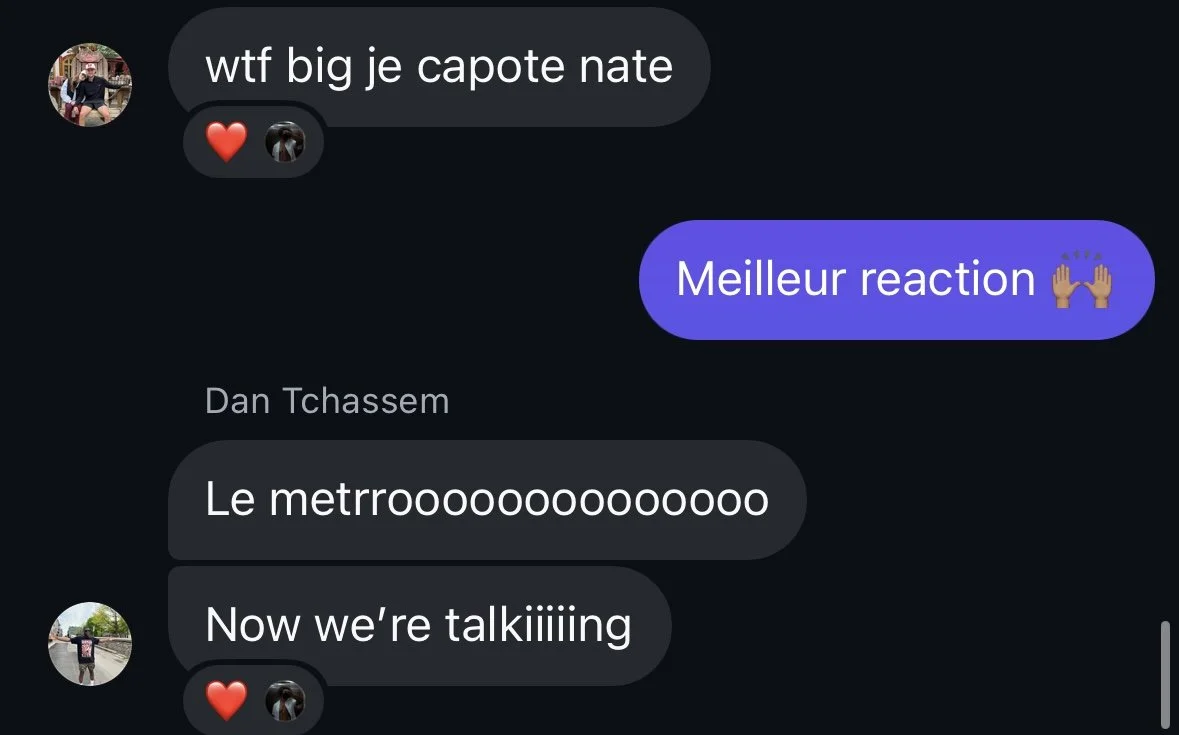The image size is (1179, 735).
Task: Select the 'Le metrrooooo' message bubble
Action: (487, 500)
